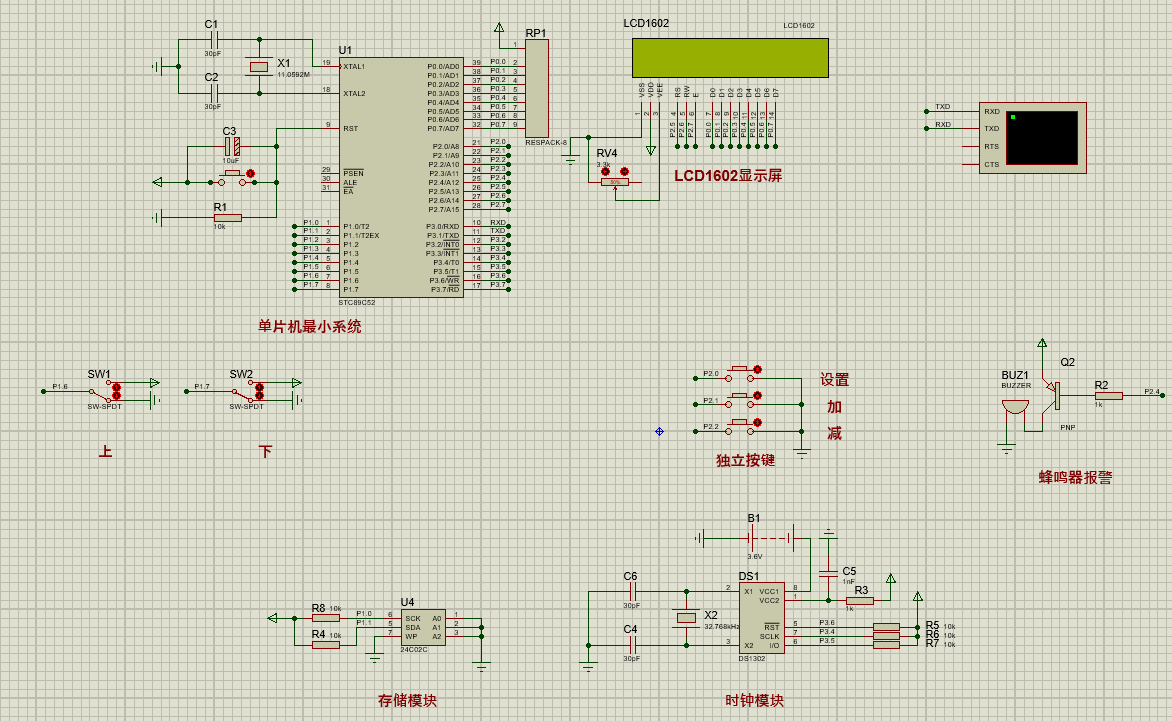Select the U4 24C02C EEPROM chip

pyautogui.click(x=423, y=628)
